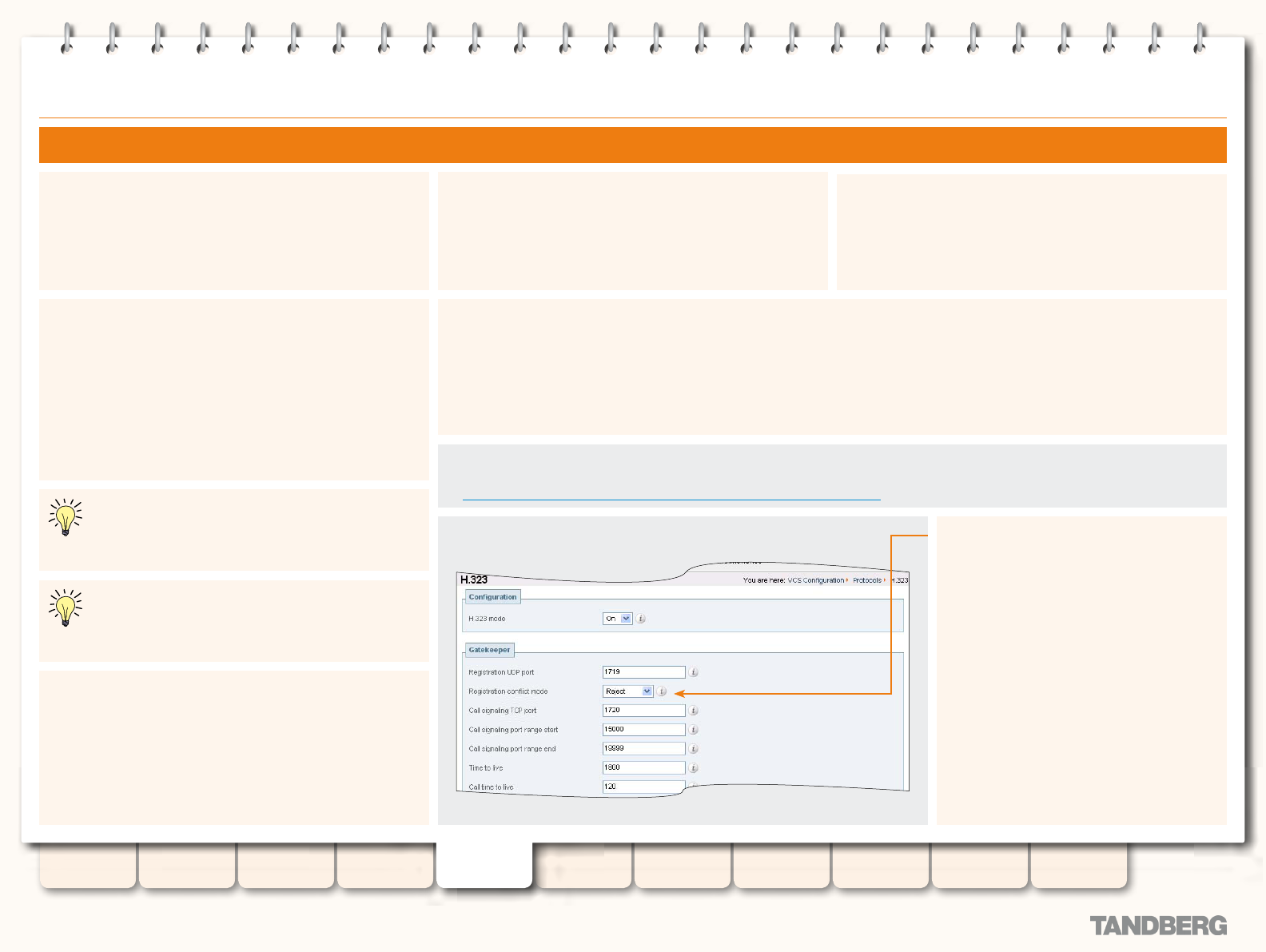1266x952 pixels.
Task: Click the 'Call signaling TCP port' label
Action: click(x=503, y=711)
